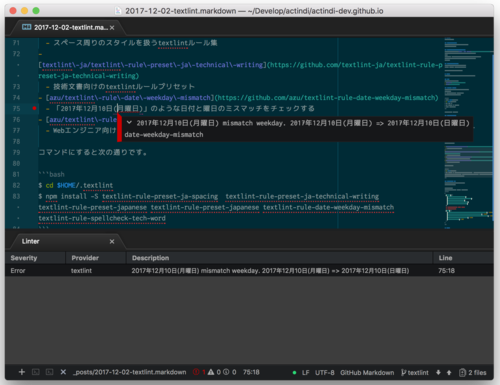
Task: Open the textlint-rule-date-weekday-mismatch GitHub URL
Action: pyautogui.click(x=326, y=98)
